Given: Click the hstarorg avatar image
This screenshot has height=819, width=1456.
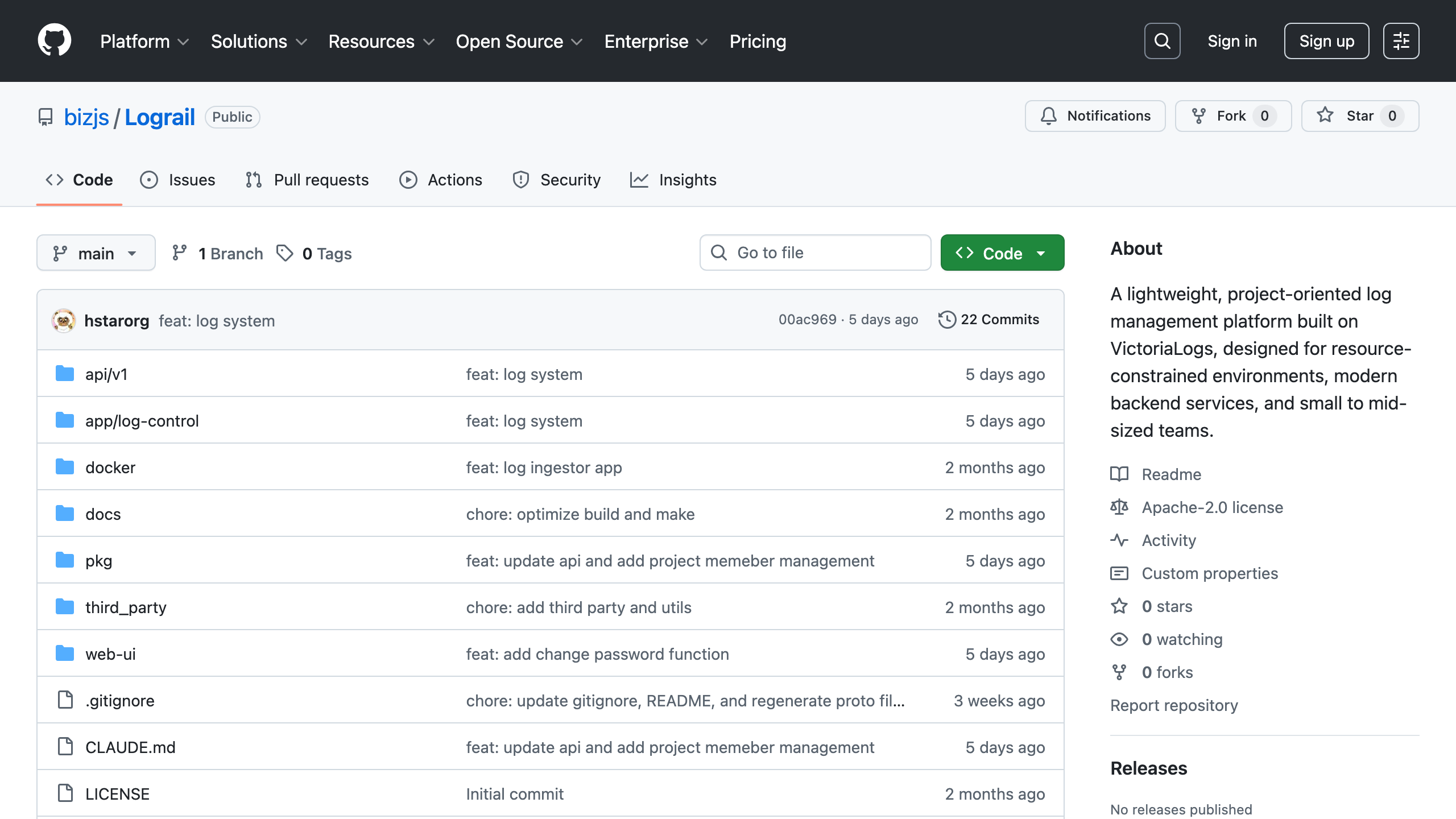Looking at the screenshot, I should (x=64, y=321).
